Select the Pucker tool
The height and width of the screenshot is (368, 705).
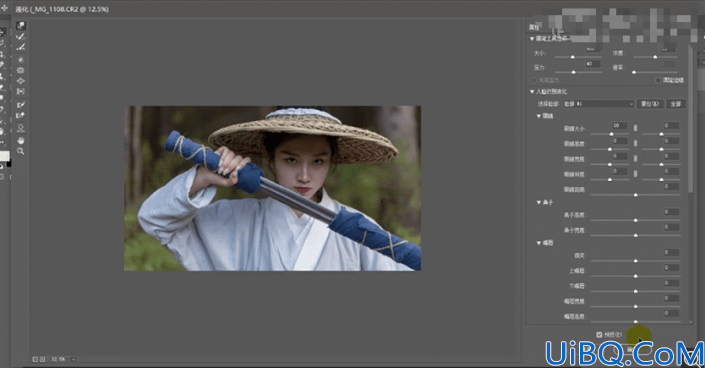pos(21,71)
